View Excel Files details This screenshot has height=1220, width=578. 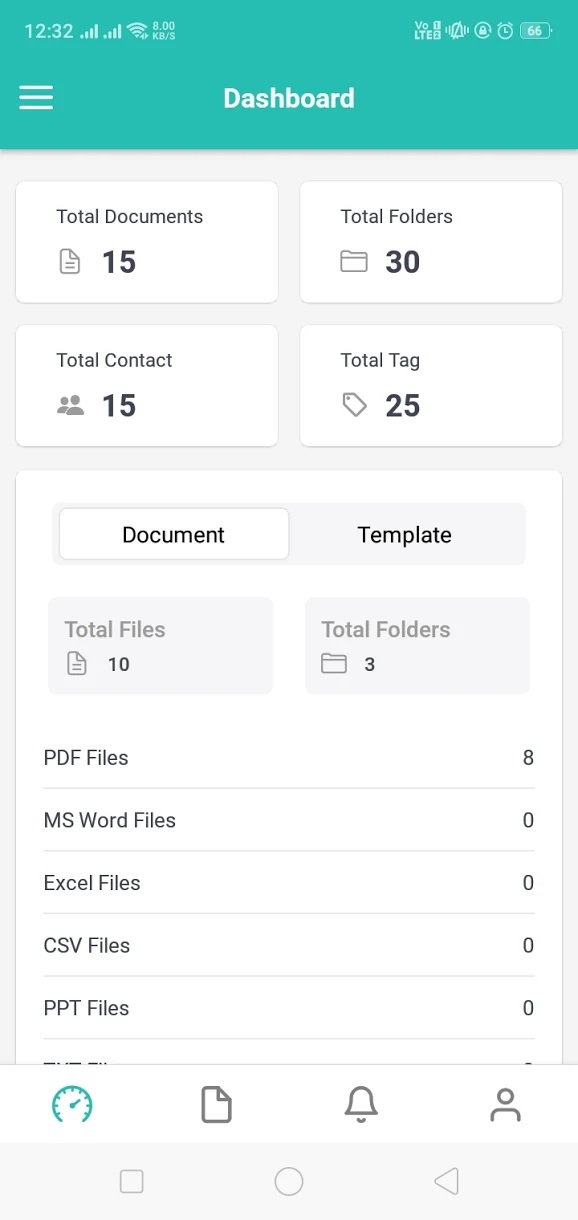pos(289,883)
